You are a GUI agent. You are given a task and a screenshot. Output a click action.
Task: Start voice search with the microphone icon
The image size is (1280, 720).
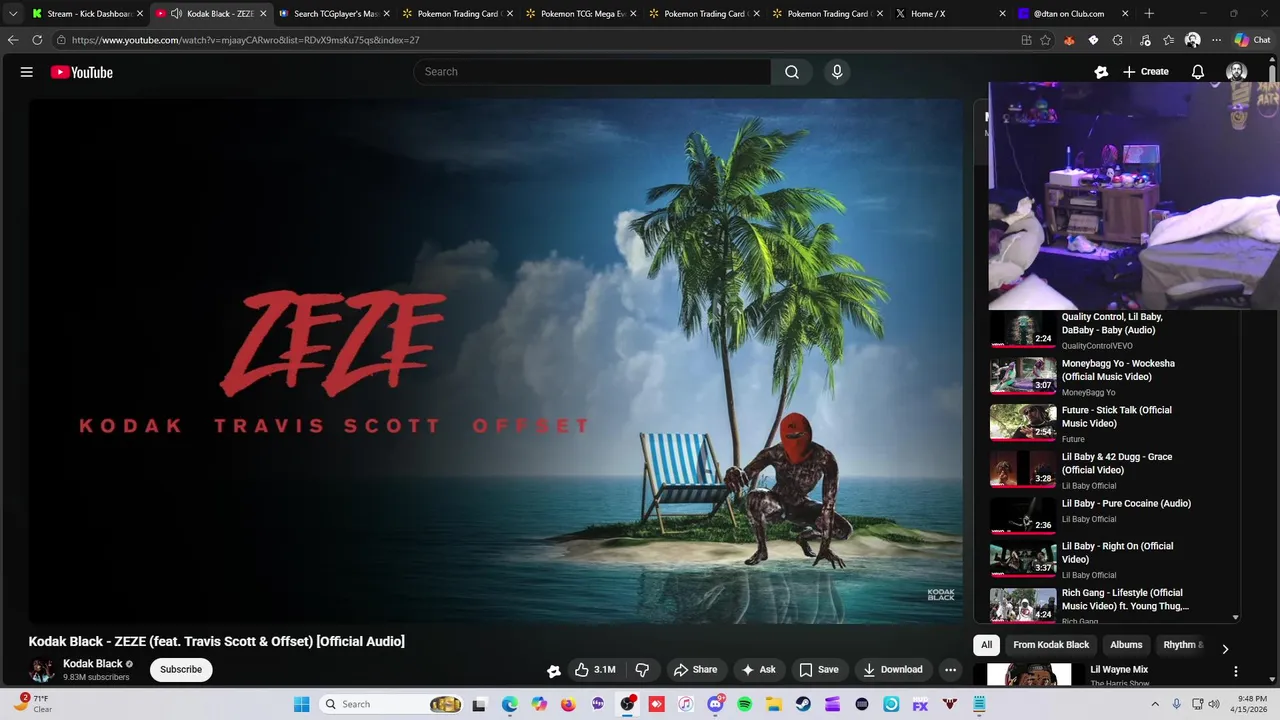coord(837,72)
